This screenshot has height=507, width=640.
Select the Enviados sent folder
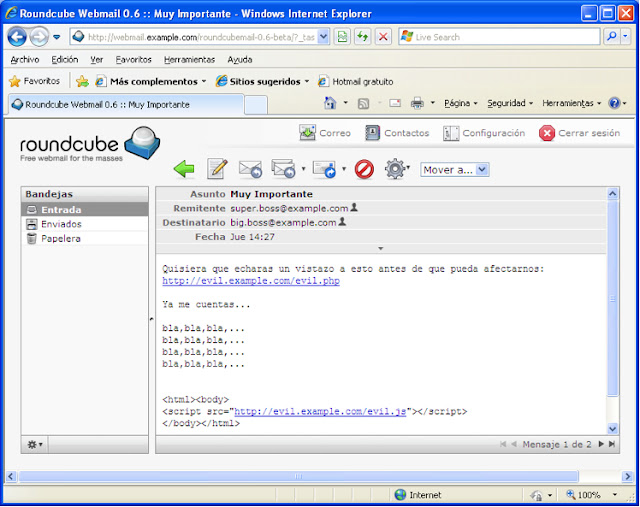[85, 224]
